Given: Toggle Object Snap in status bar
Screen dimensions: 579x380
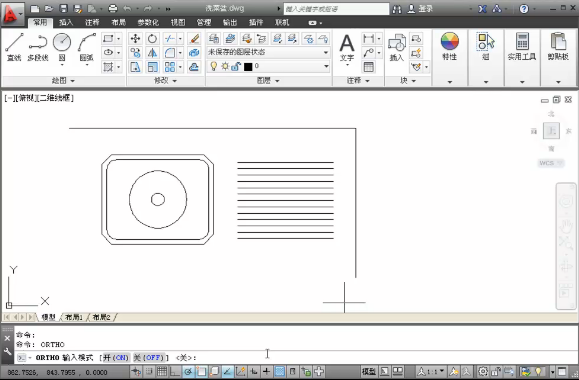Looking at the screenshot, I should click(201, 372).
